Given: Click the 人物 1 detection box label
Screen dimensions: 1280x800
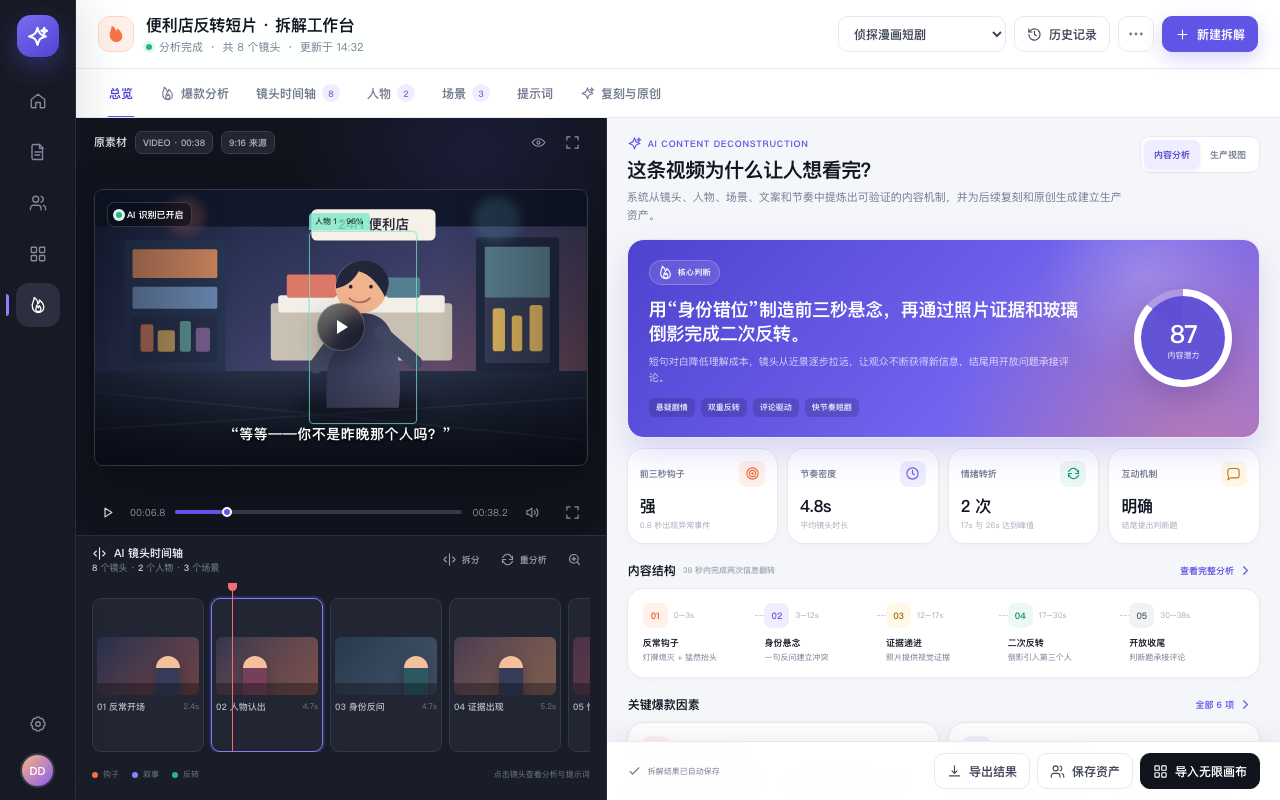Looking at the screenshot, I should pyautogui.click(x=339, y=221).
